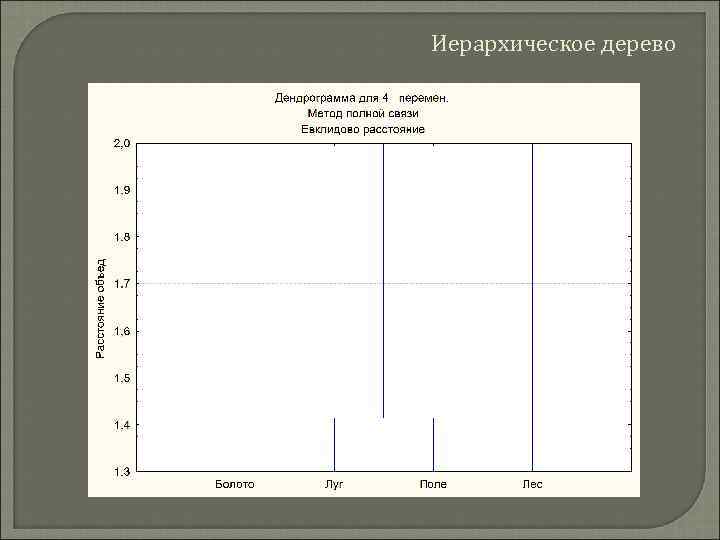720x540 pixels.
Task: Click the "Луг" axis label
Action: (x=334, y=484)
